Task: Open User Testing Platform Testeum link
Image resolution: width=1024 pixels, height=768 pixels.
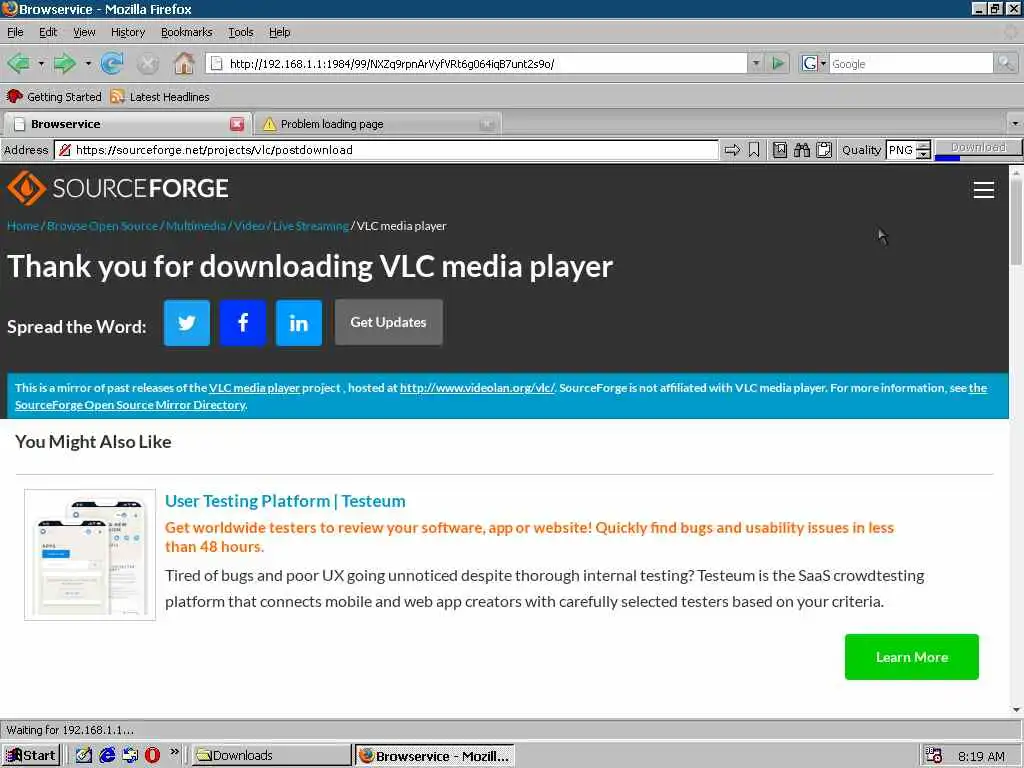Action: [285, 501]
